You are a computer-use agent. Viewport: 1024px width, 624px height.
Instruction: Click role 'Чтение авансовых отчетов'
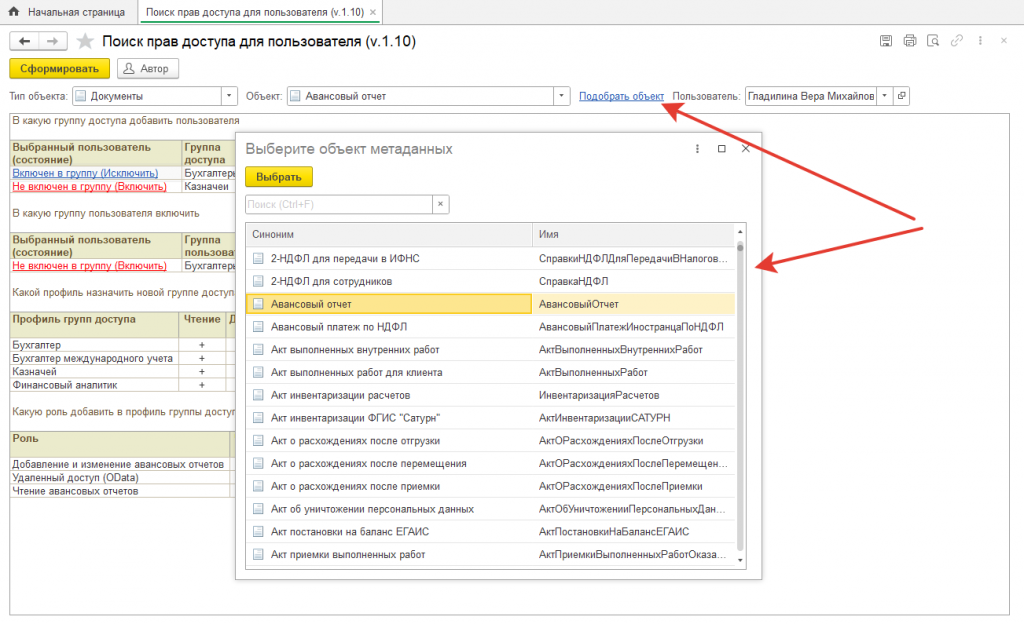tap(75, 491)
